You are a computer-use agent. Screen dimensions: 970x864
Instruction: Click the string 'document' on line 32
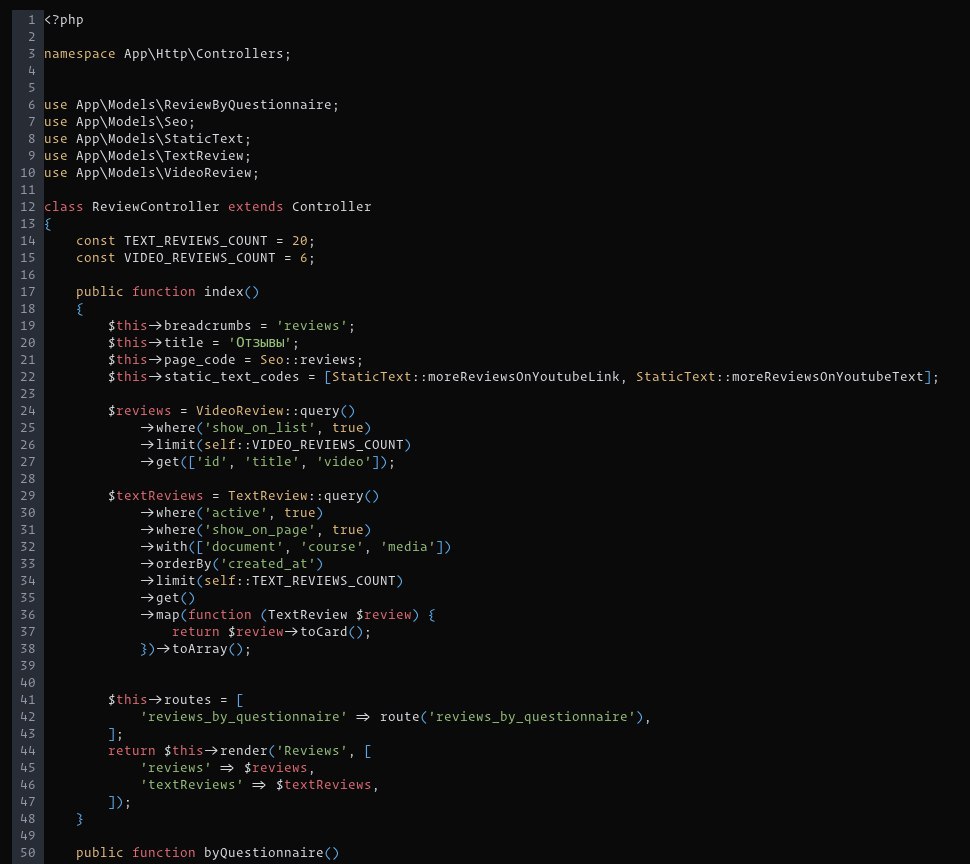coord(244,547)
